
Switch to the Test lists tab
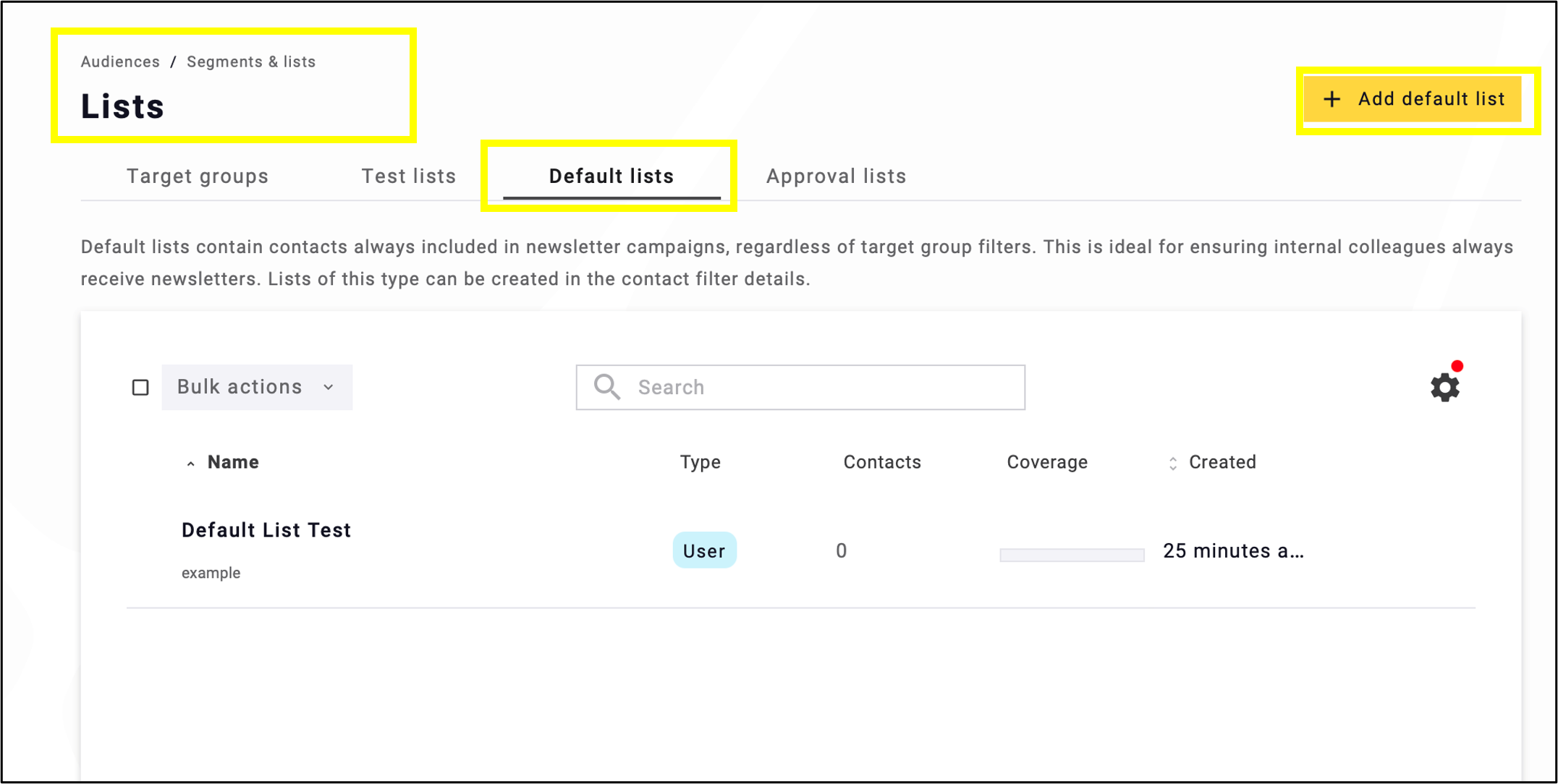[x=409, y=176]
